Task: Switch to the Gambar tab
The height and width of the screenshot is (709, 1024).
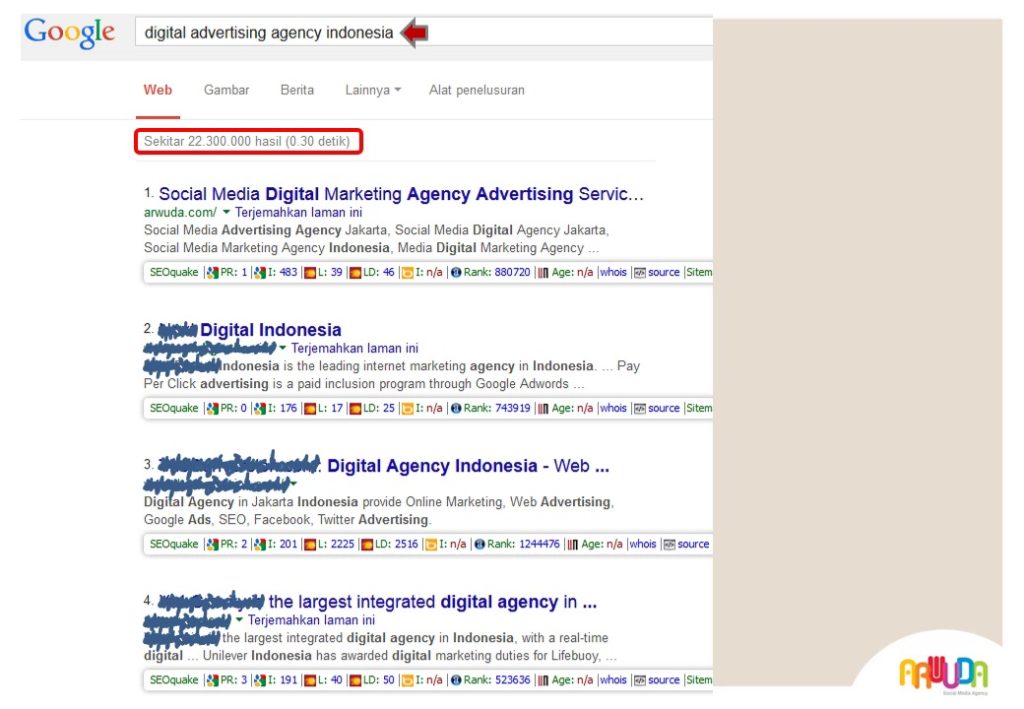Action: (227, 90)
